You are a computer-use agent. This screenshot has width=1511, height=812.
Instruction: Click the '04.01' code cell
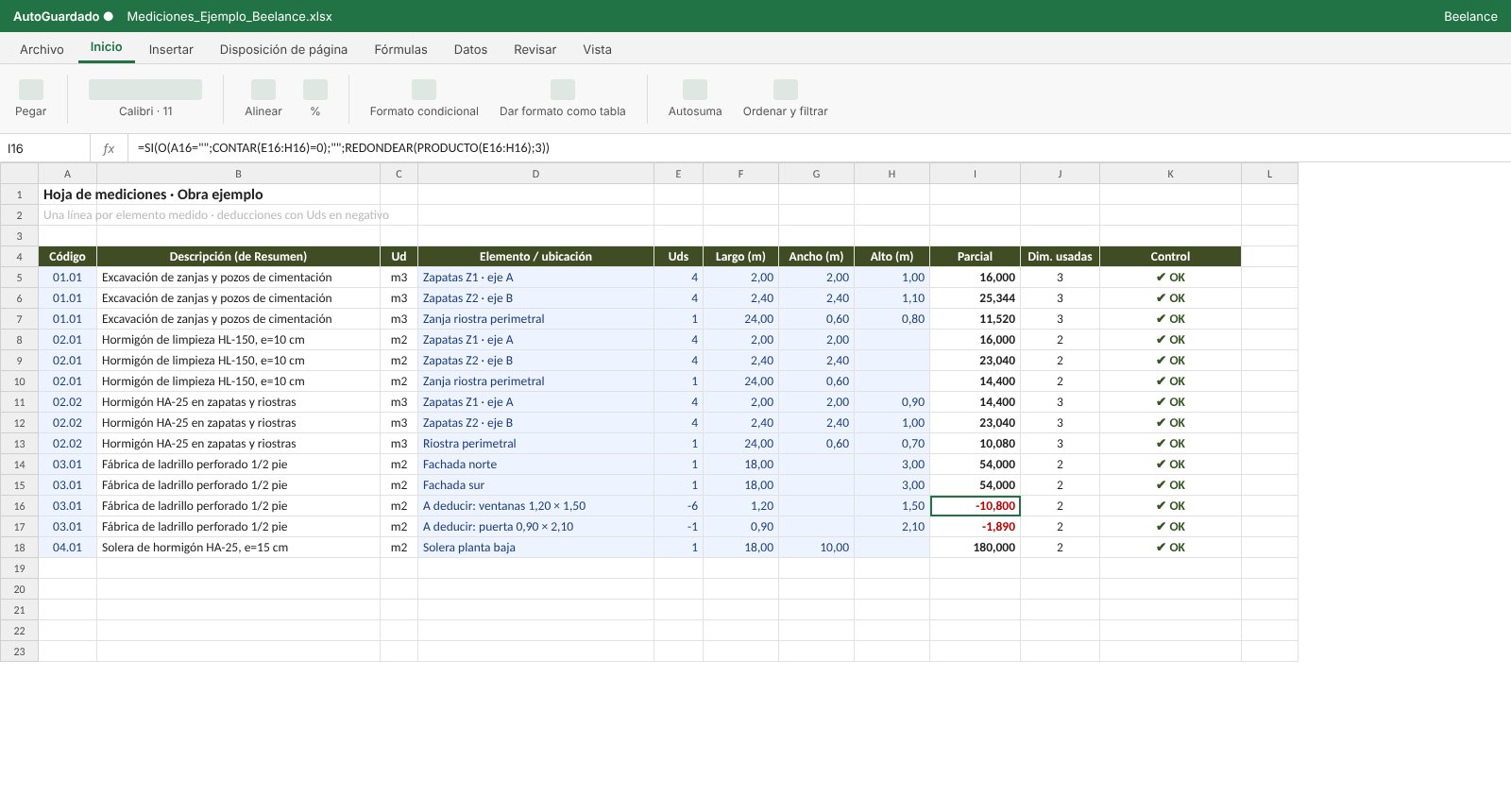click(67, 548)
